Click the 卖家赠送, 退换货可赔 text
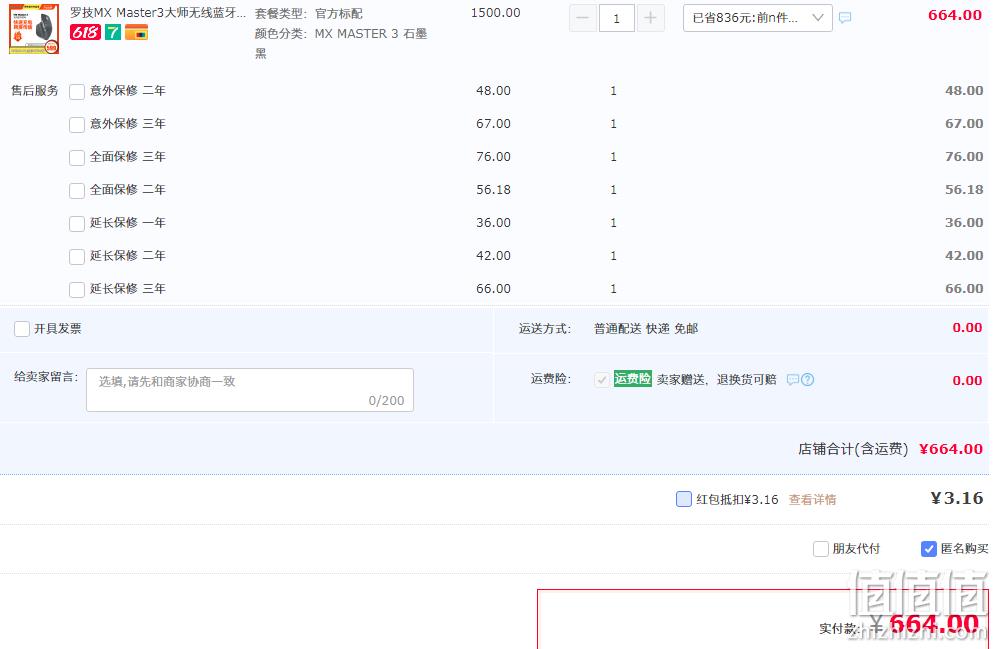This screenshot has height=649, width=997. click(x=717, y=379)
